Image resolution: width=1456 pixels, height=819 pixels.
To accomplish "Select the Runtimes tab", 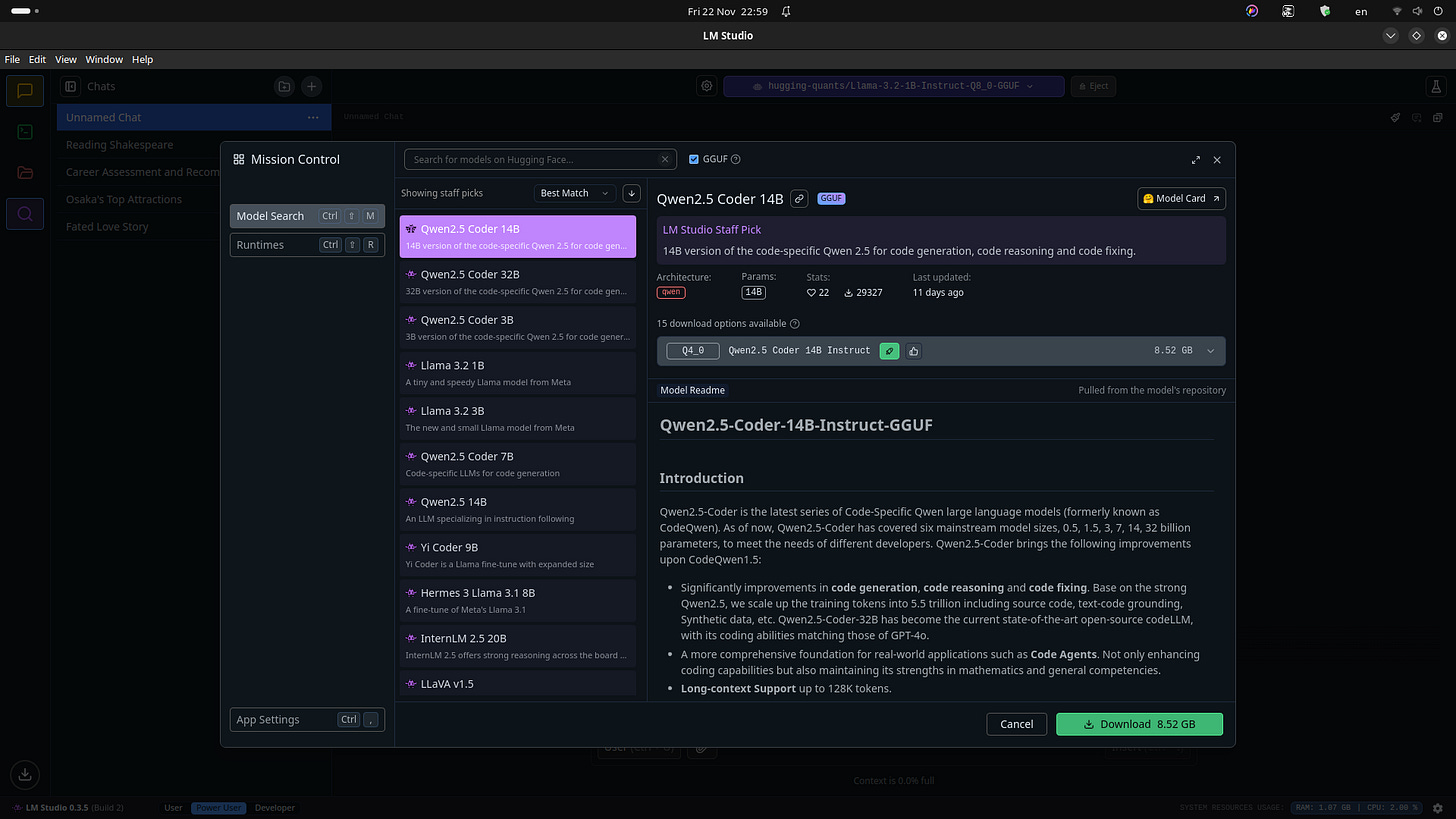I will (x=307, y=245).
